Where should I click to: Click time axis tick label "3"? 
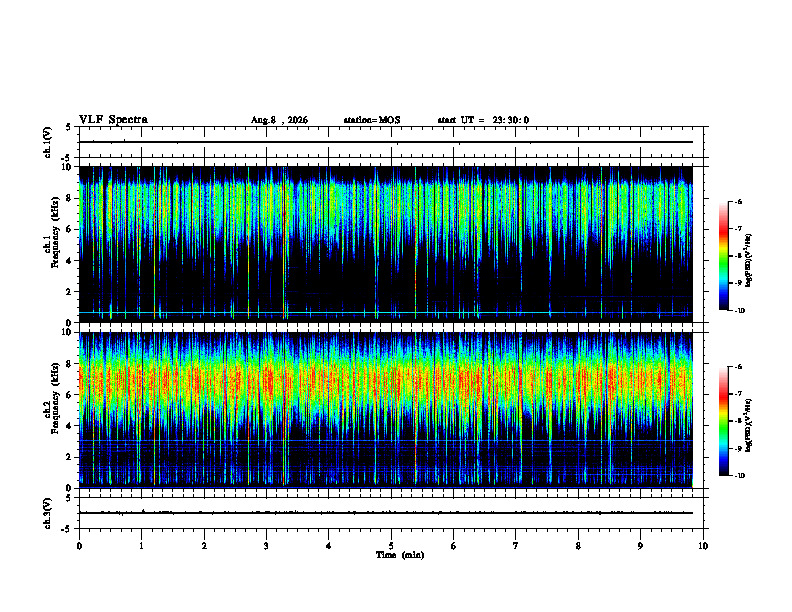click(x=266, y=546)
